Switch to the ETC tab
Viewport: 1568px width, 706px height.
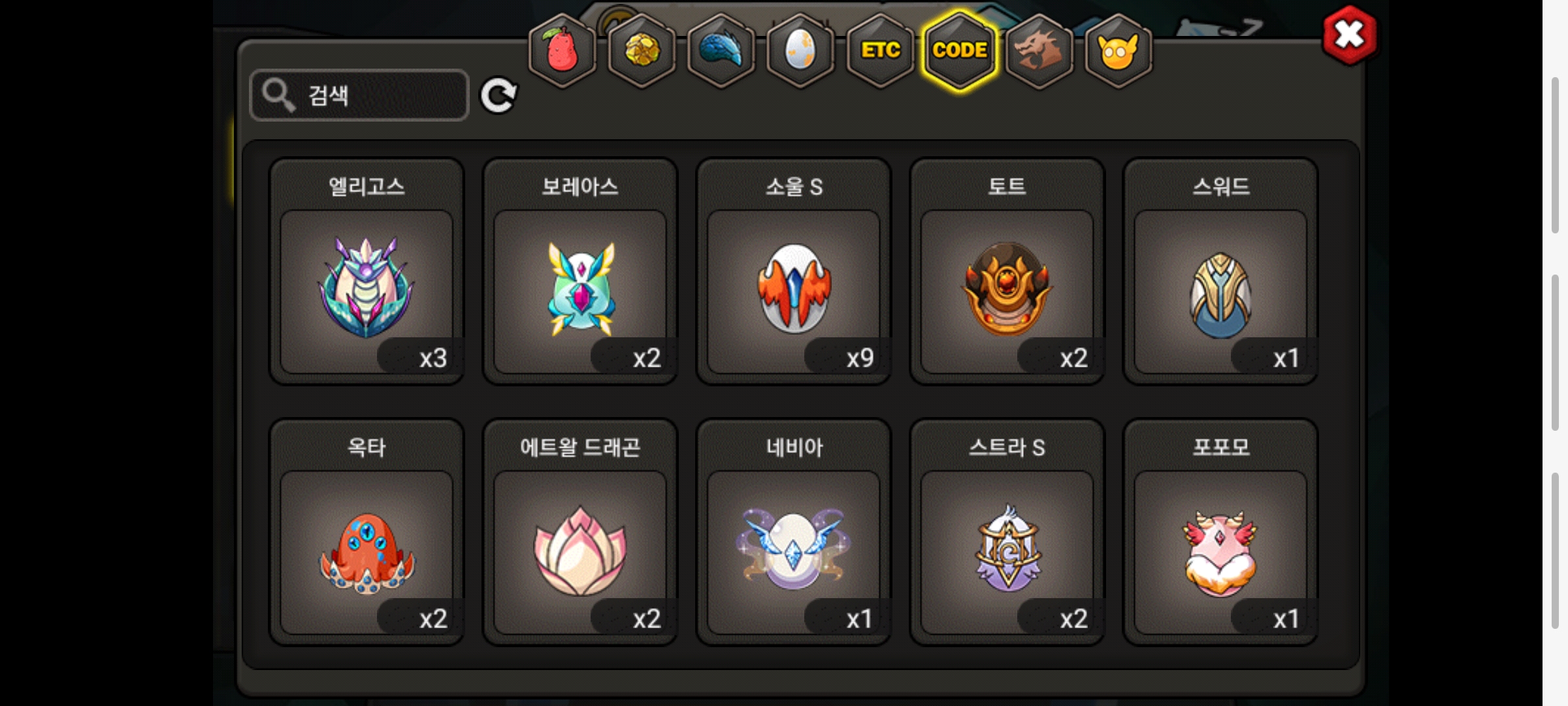tap(880, 50)
